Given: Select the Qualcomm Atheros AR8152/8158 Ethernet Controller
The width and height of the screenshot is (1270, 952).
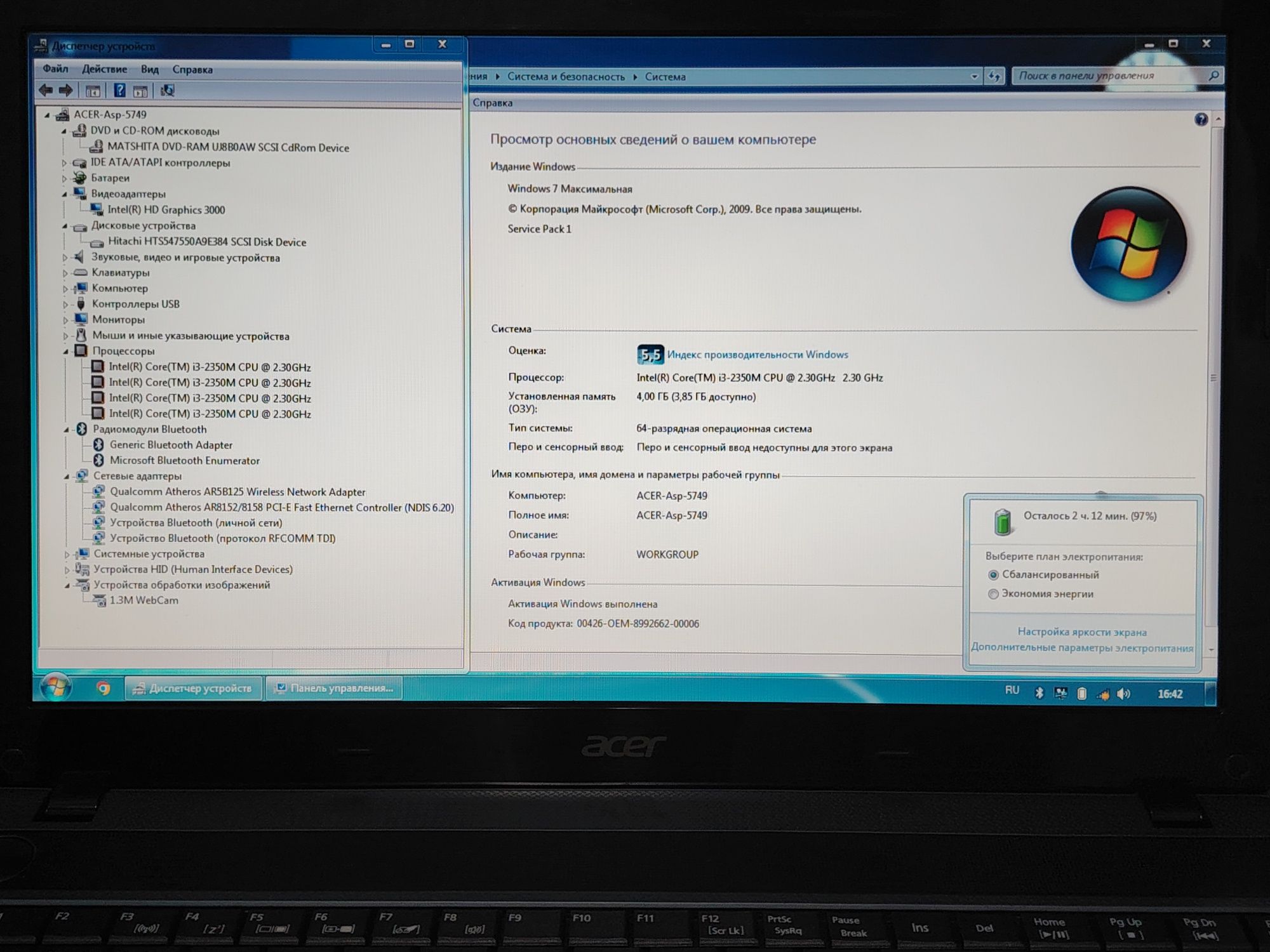Looking at the screenshot, I should click(282, 507).
